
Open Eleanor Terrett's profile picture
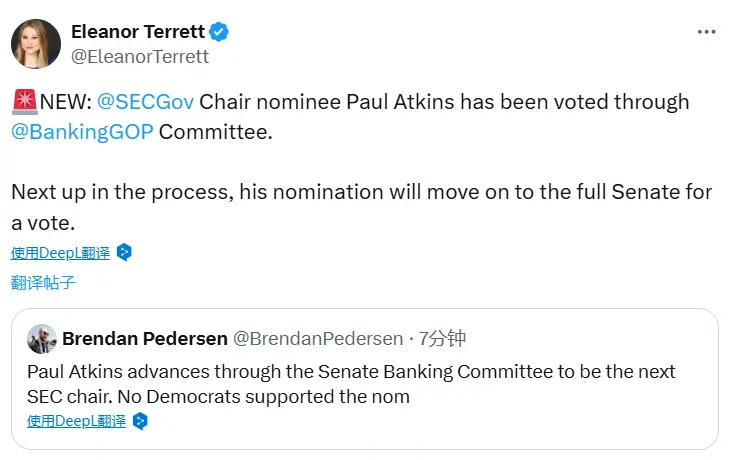pos(34,43)
